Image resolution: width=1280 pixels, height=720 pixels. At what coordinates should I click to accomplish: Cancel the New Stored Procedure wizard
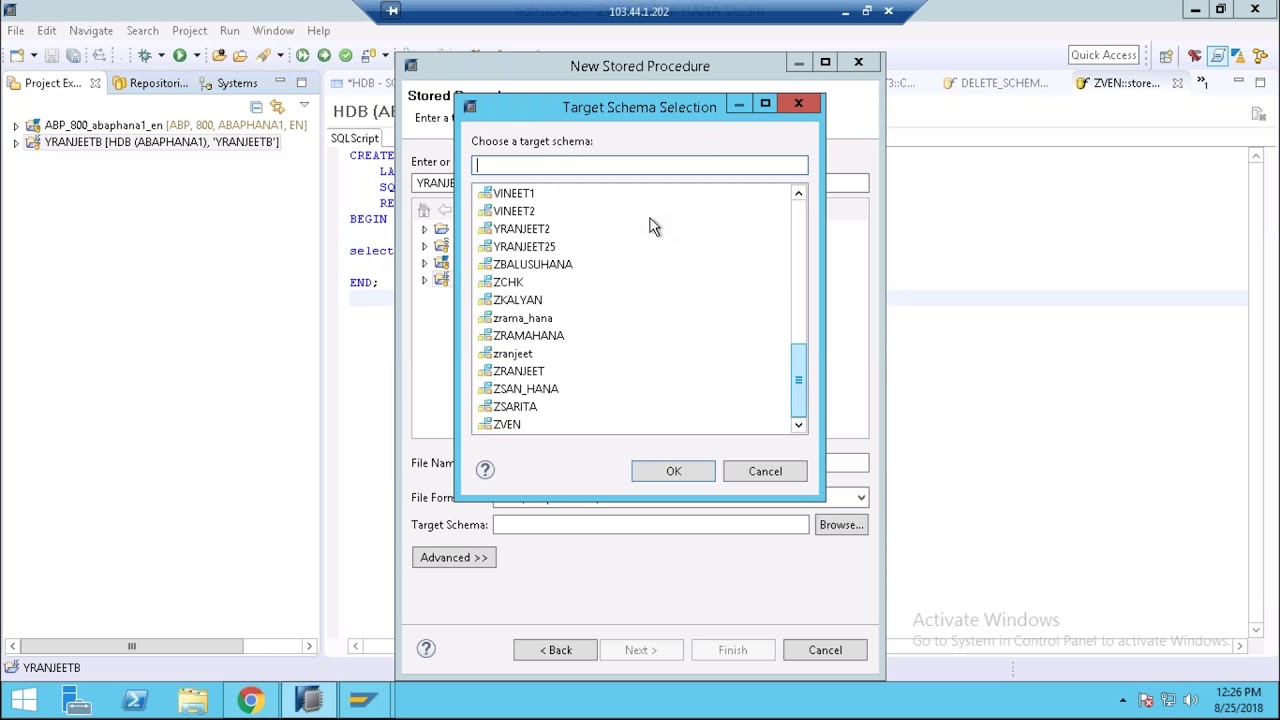point(825,650)
